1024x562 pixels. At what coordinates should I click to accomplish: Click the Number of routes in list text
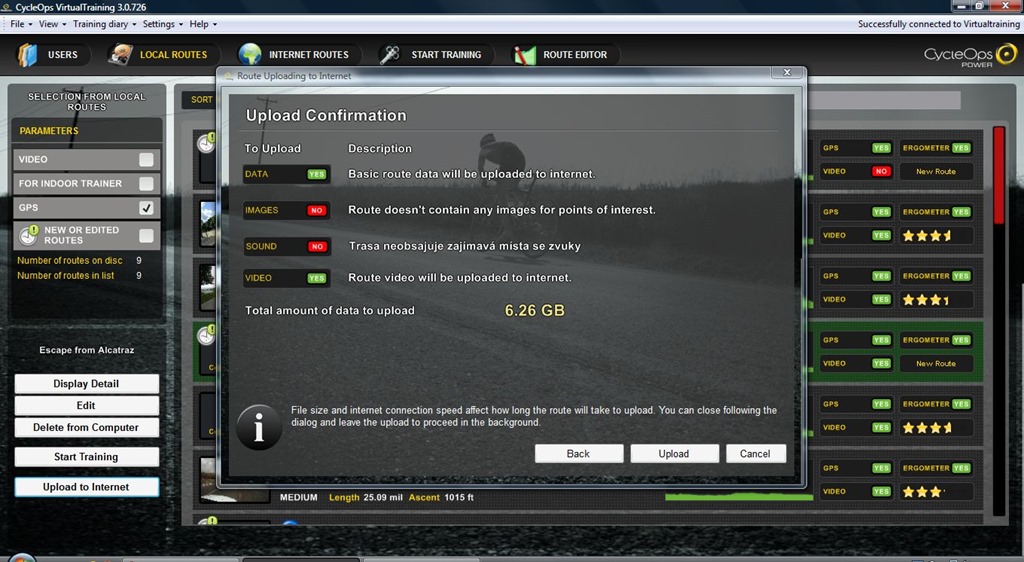point(65,275)
